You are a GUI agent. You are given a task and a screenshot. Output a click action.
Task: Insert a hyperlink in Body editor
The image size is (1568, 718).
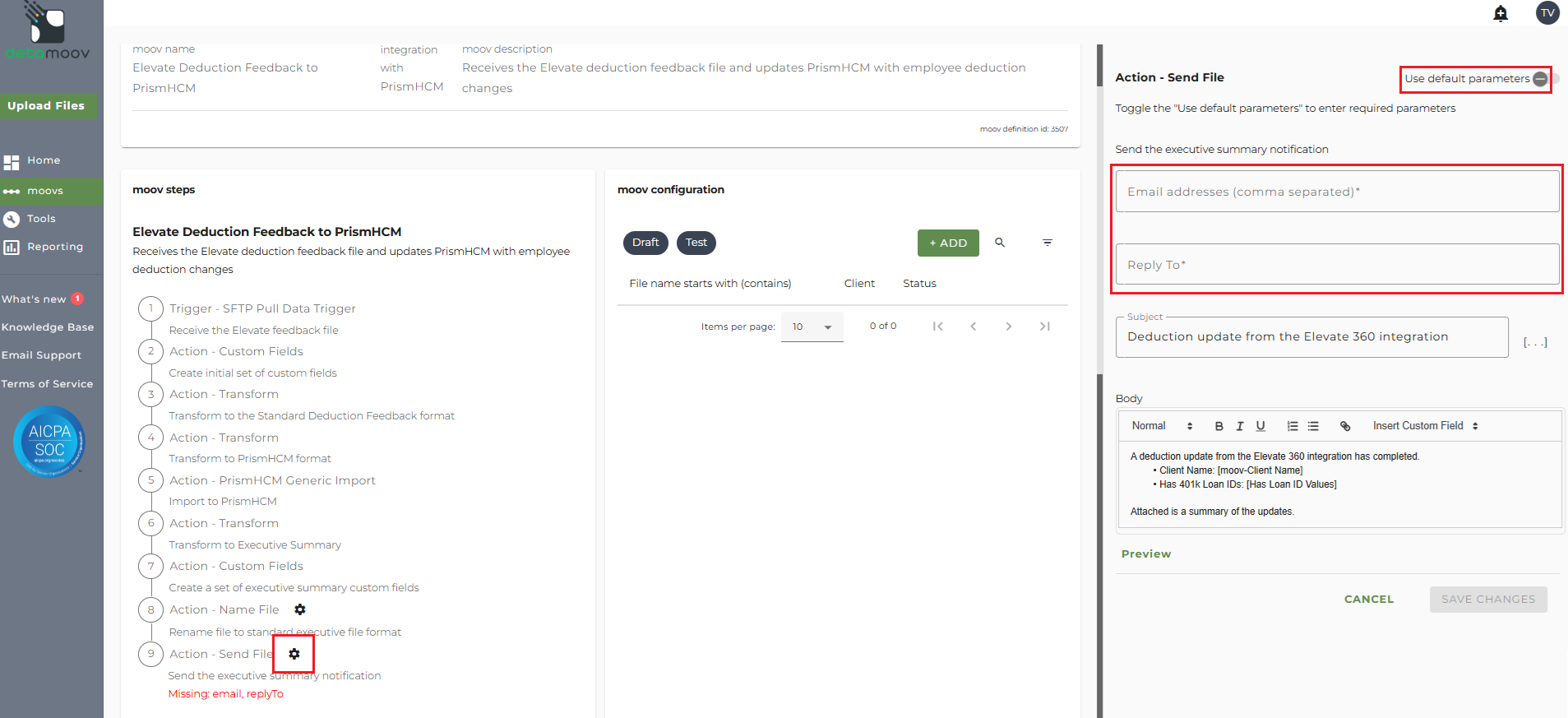click(1345, 426)
